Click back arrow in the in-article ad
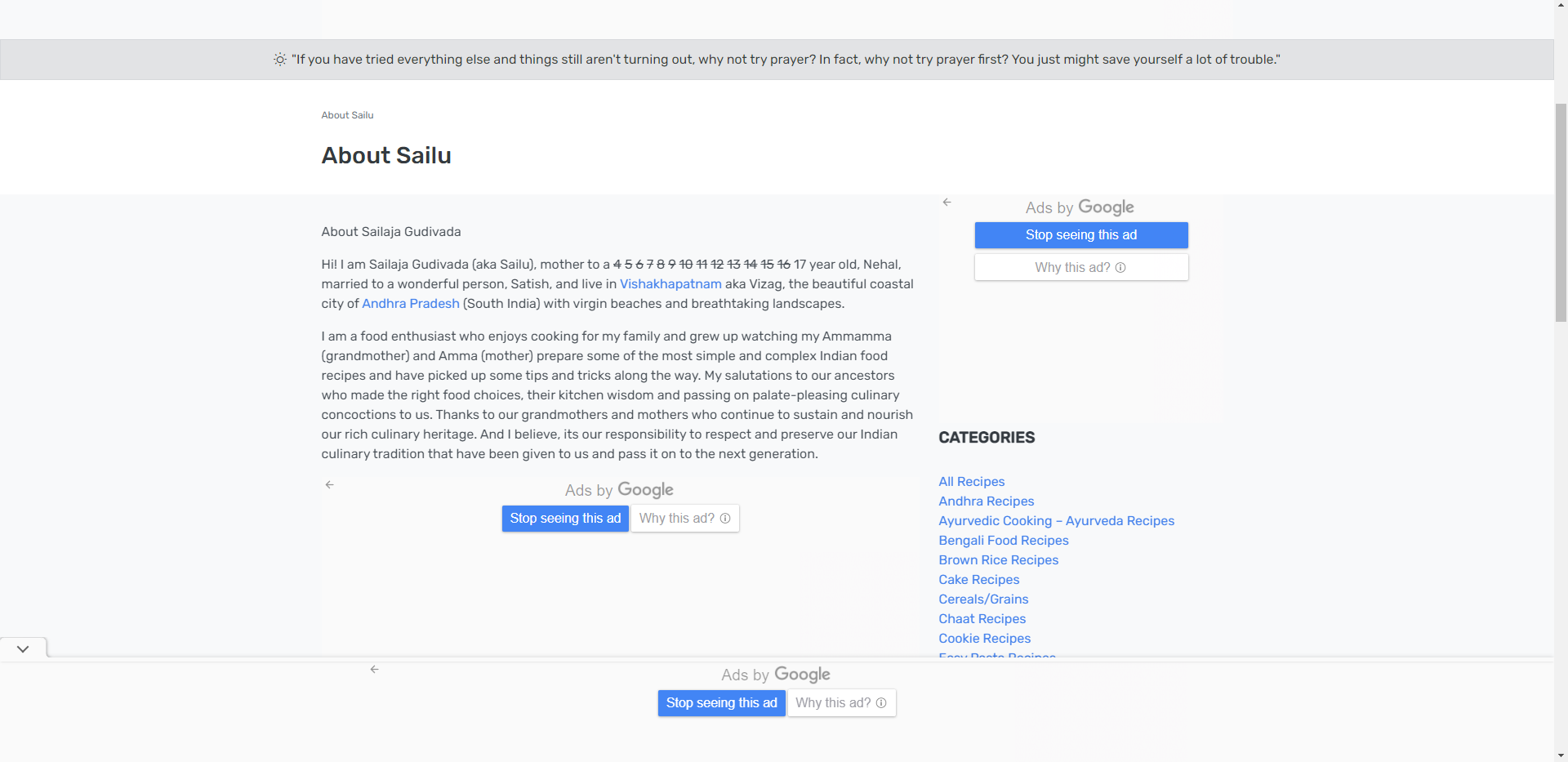 click(x=329, y=484)
